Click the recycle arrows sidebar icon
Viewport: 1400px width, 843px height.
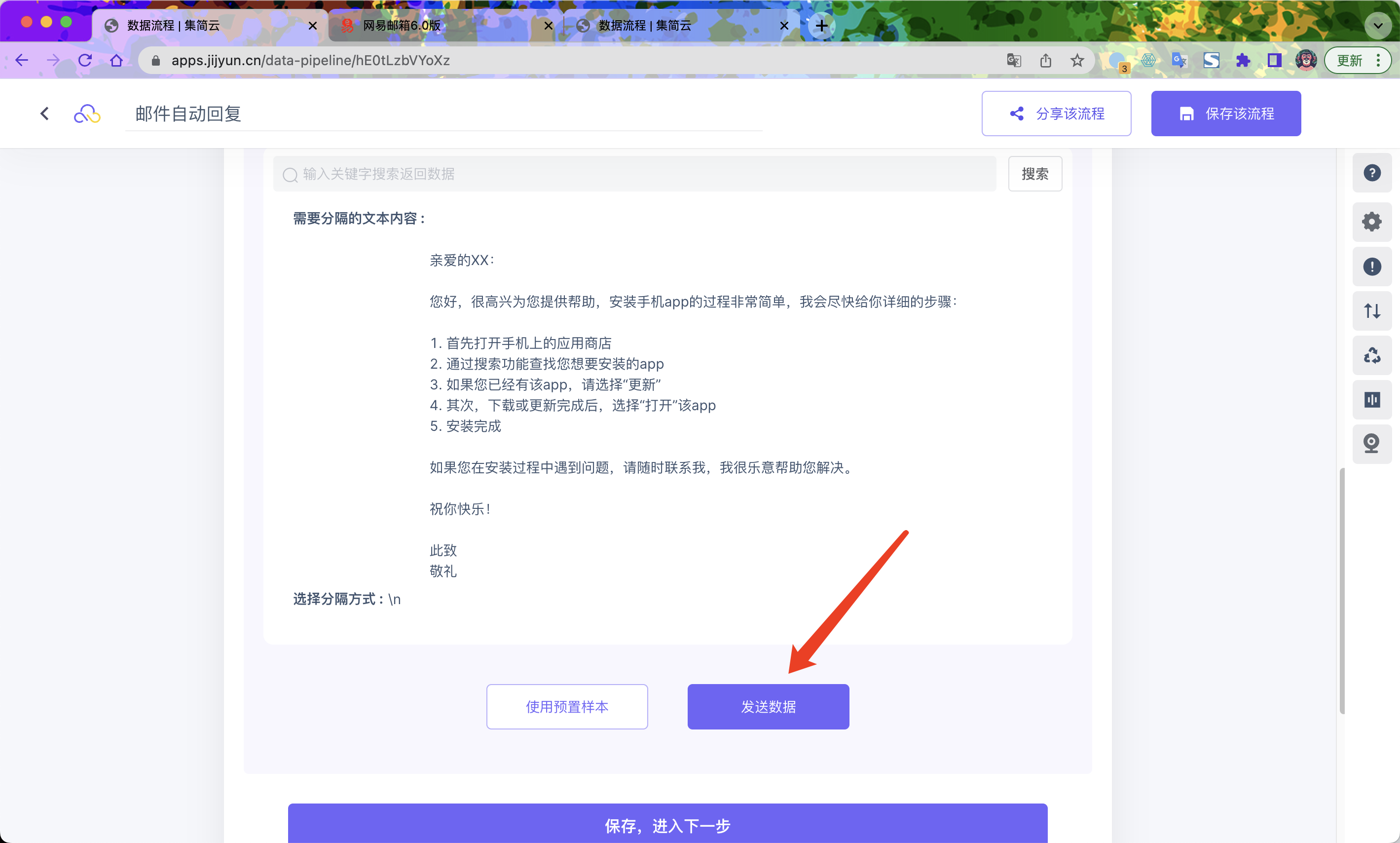pos(1371,355)
